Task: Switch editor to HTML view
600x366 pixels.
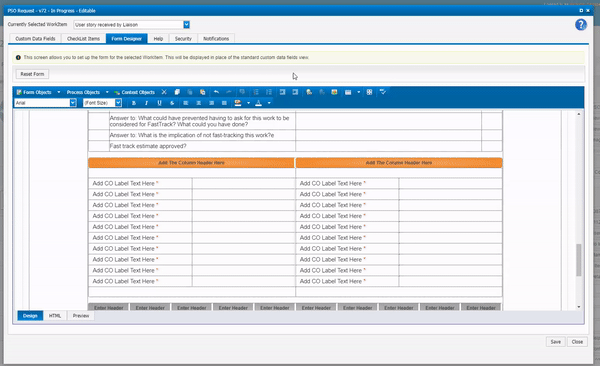Action: 55,316
